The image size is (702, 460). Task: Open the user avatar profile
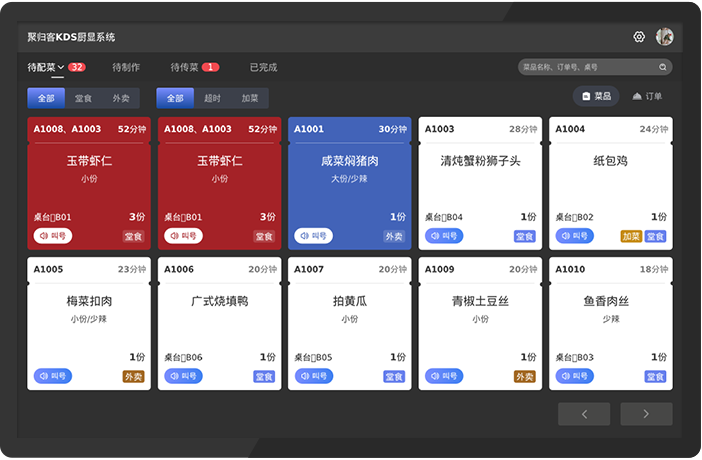[664, 37]
